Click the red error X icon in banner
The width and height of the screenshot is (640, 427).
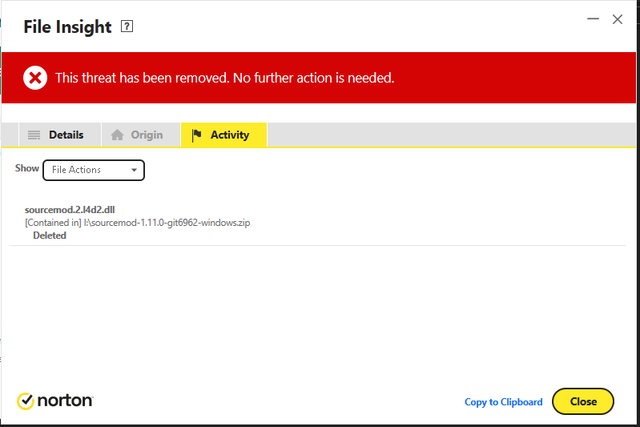35,78
